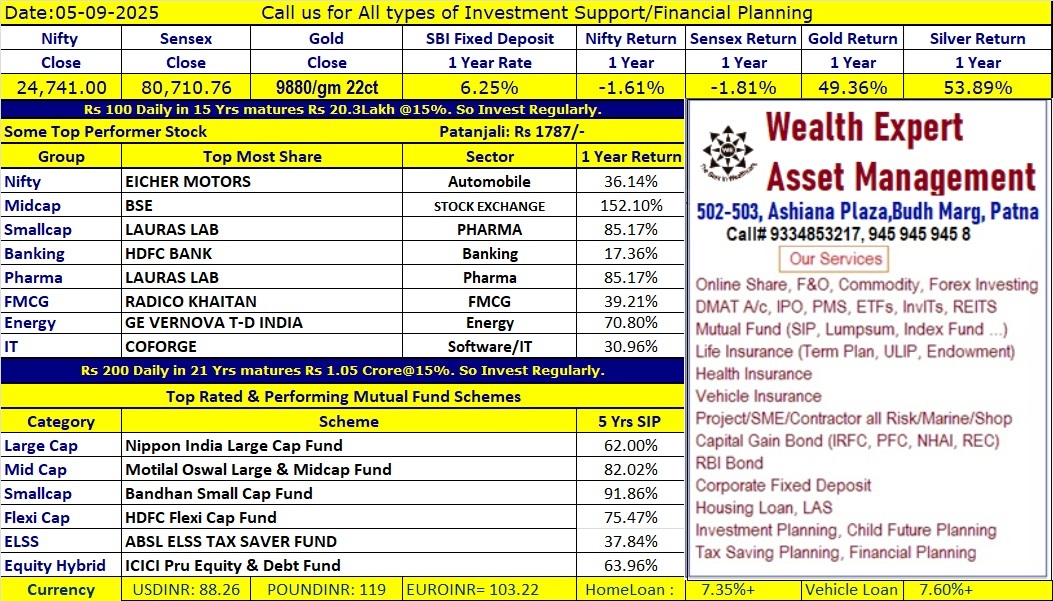Click the Gold Return value 49.36%
The width and height of the screenshot is (1053, 601).
[x=853, y=88]
